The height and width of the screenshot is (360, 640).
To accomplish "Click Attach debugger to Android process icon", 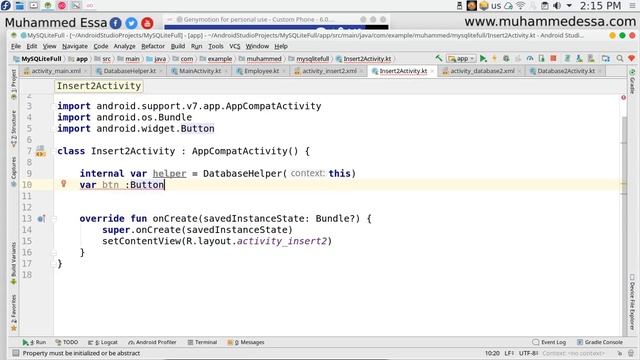I will click(542, 58).
